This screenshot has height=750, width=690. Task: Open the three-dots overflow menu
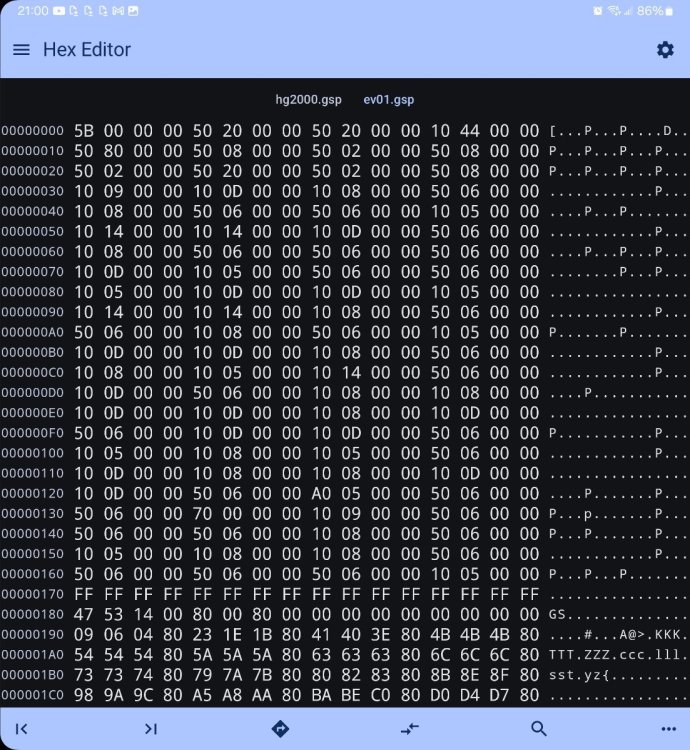(x=668, y=729)
